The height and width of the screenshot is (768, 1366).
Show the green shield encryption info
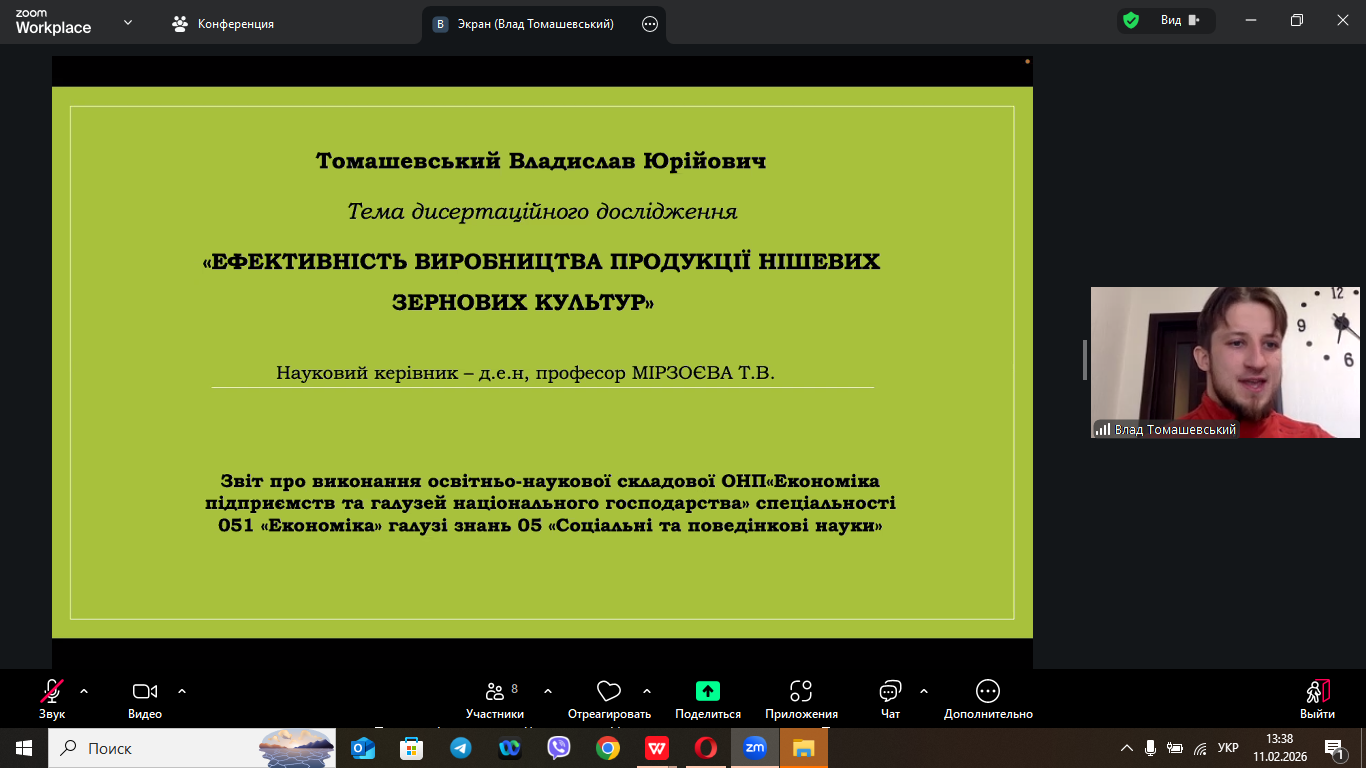pyautogui.click(x=1131, y=21)
